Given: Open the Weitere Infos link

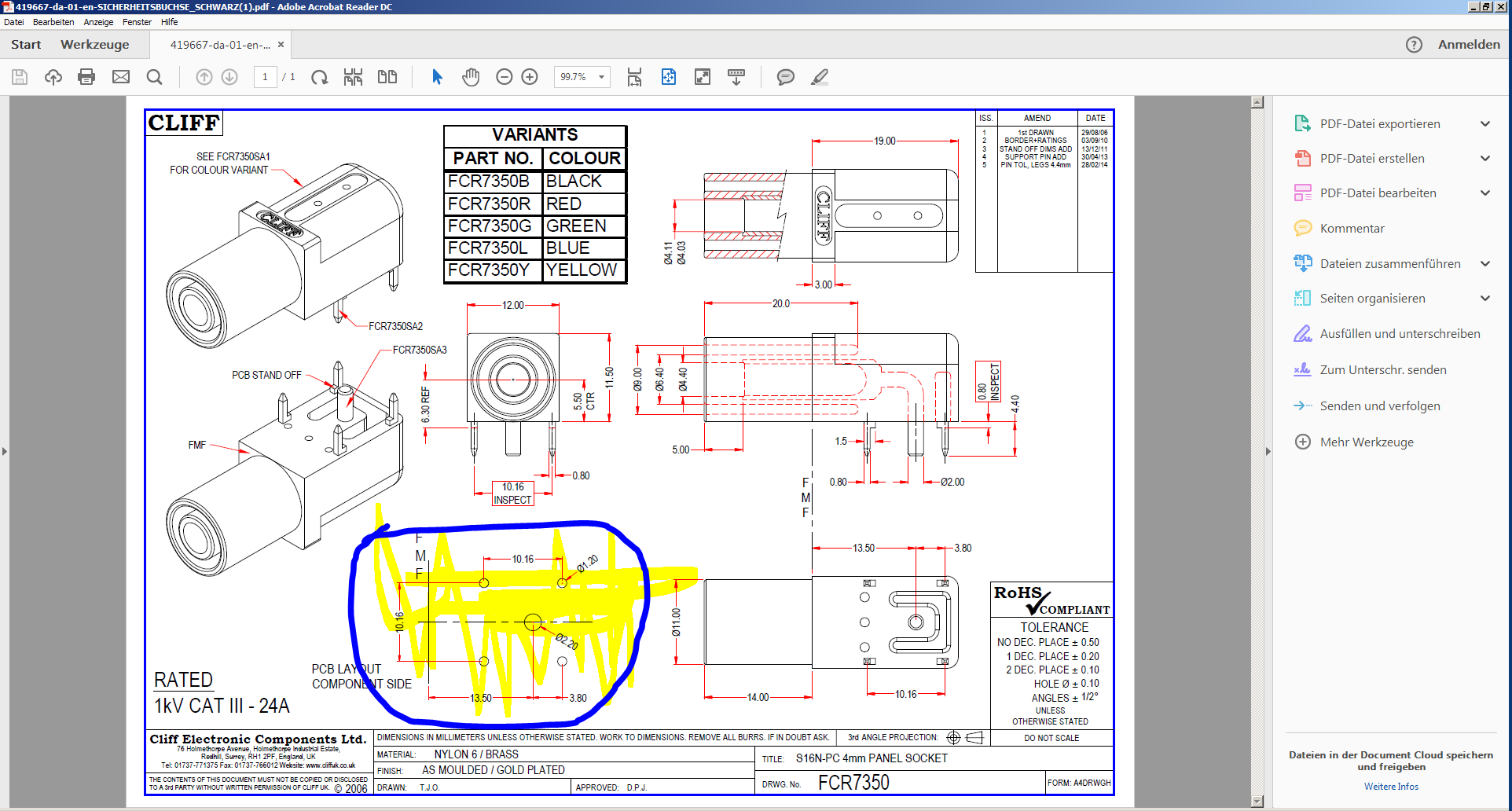Looking at the screenshot, I should click(x=1391, y=787).
